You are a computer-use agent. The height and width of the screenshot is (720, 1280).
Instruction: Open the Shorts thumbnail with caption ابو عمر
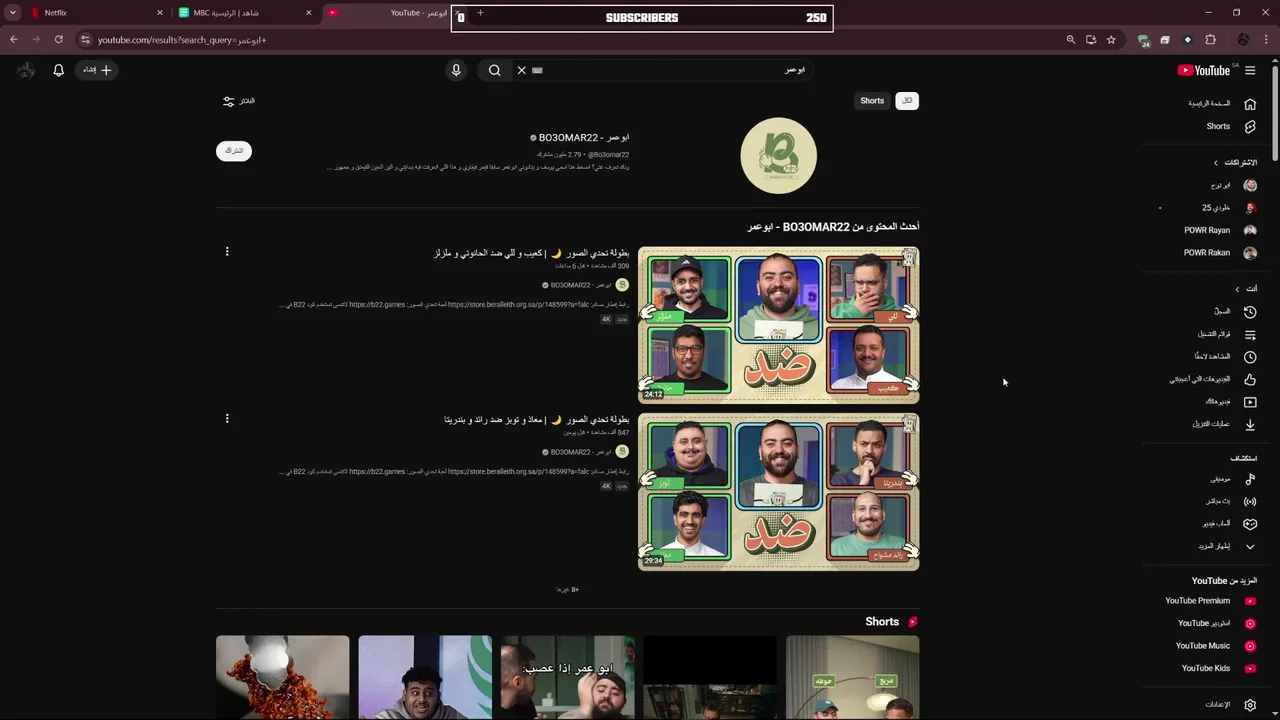tap(567, 677)
